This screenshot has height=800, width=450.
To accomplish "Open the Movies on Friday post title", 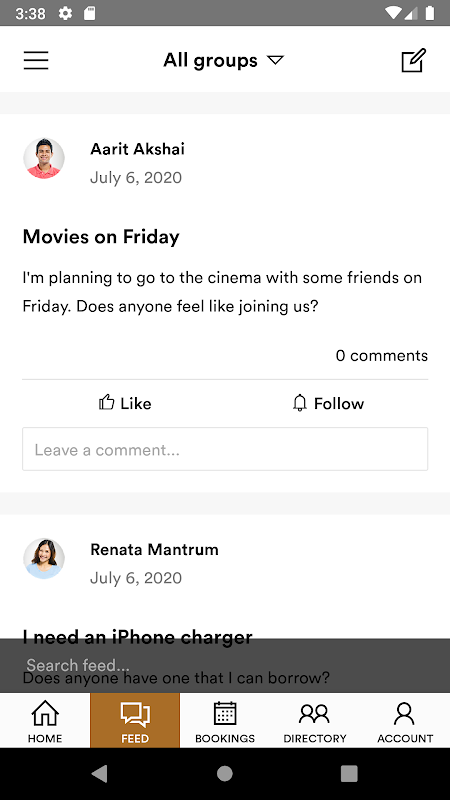I will coord(101,237).
